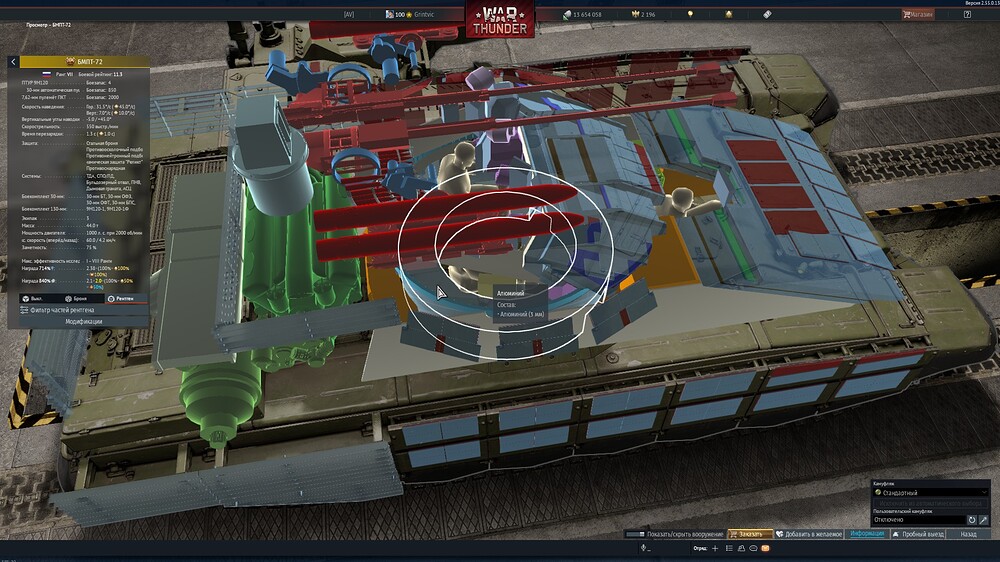
Task: Click the microphone voice chat icon
Action: (645, 548)
